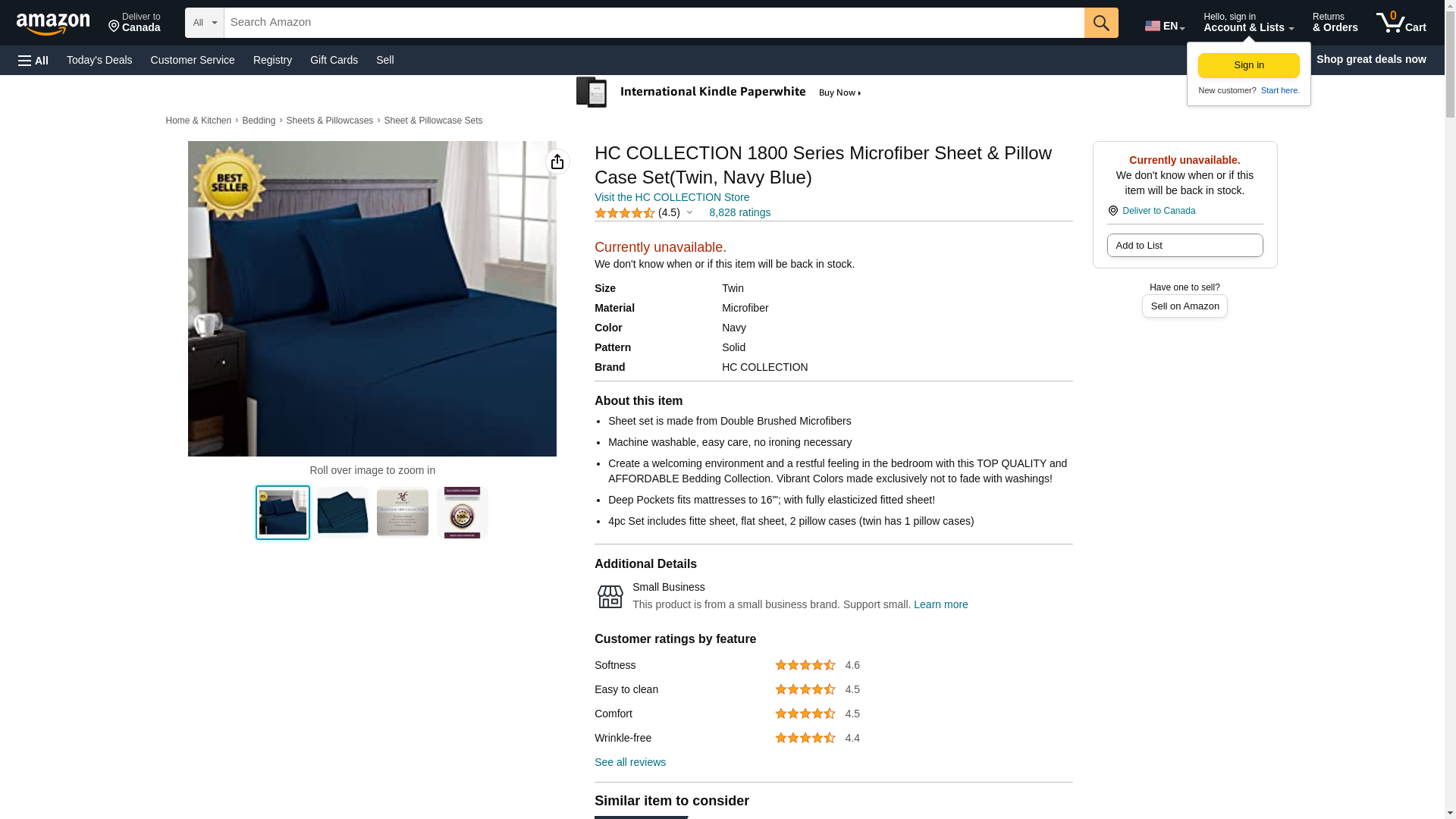Screen dimensions: 1456x819
Task: Select Customer Service nav item
Action: pos(193,60)
